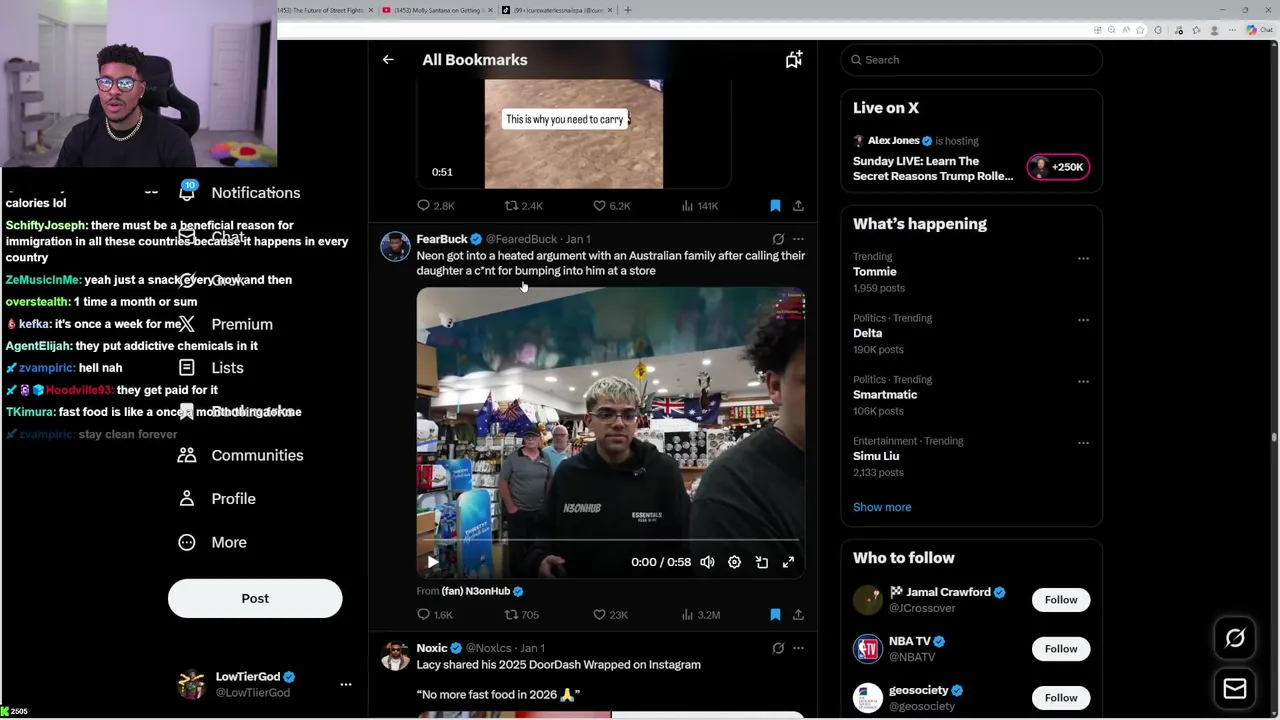Open video settings gear

[x=734, y=562]
